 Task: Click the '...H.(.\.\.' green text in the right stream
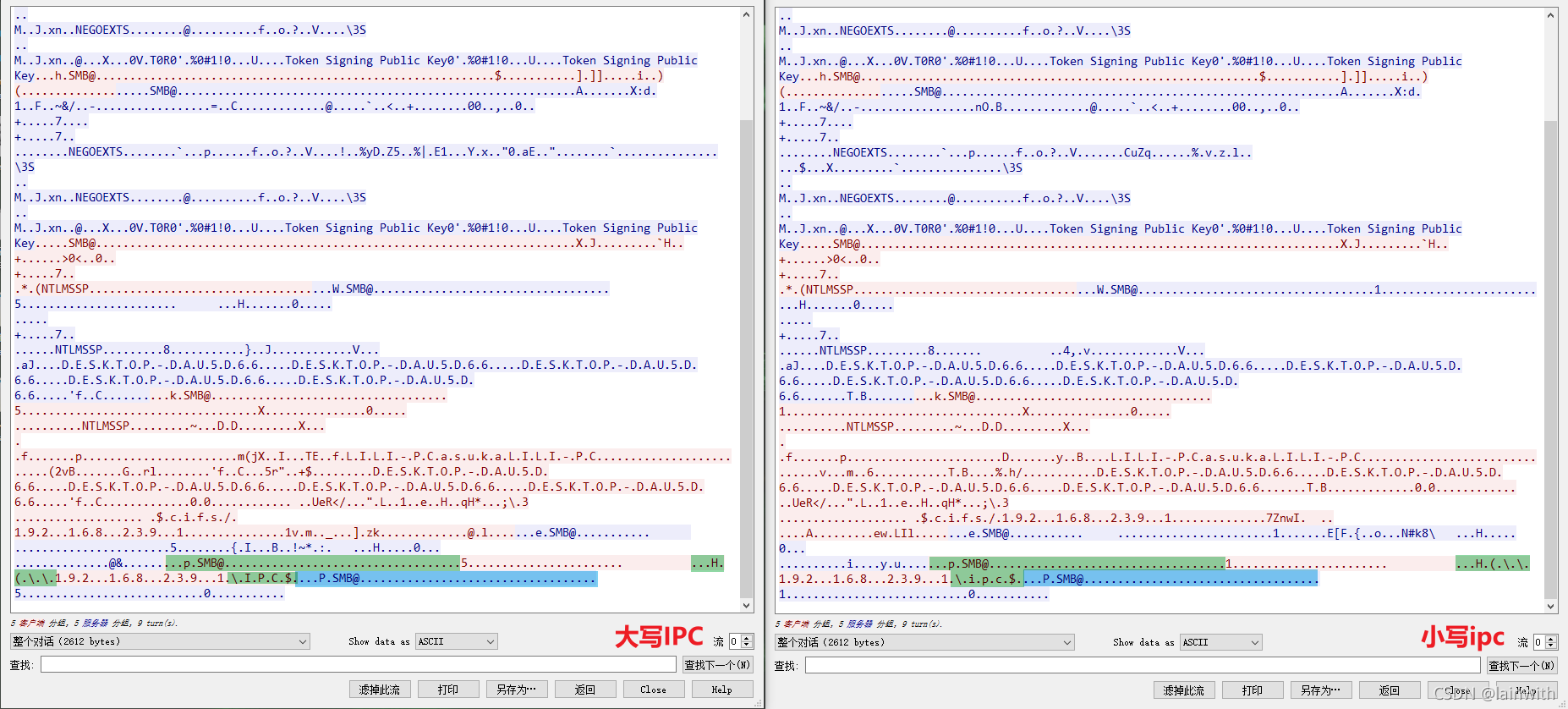point(1493,563)
